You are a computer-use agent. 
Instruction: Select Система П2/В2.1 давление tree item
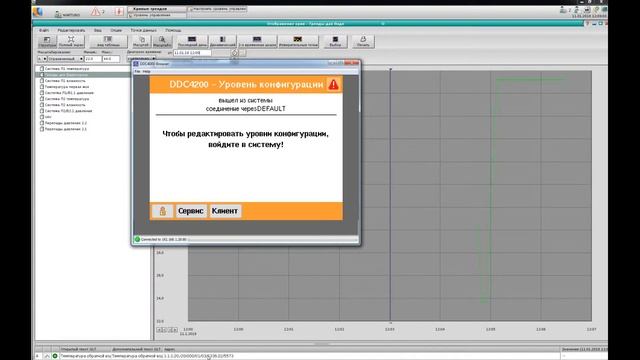click(x=68, y=111)
